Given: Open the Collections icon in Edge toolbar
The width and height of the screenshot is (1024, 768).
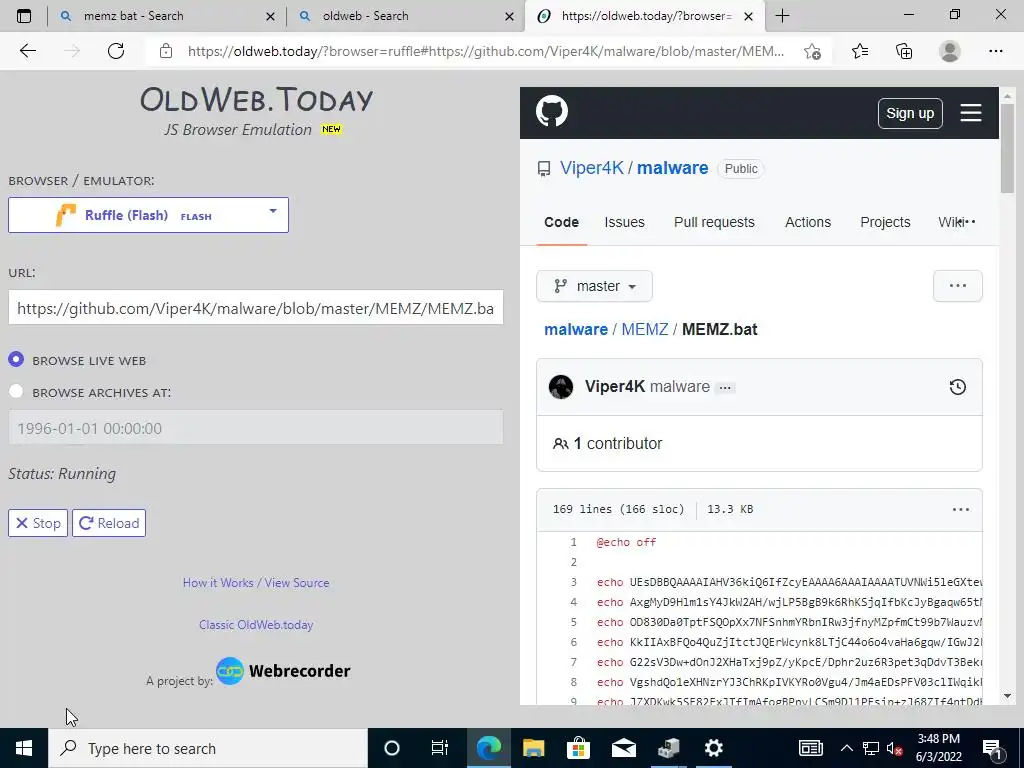Looking at the screenshot, I should click(x=904, y=51).
